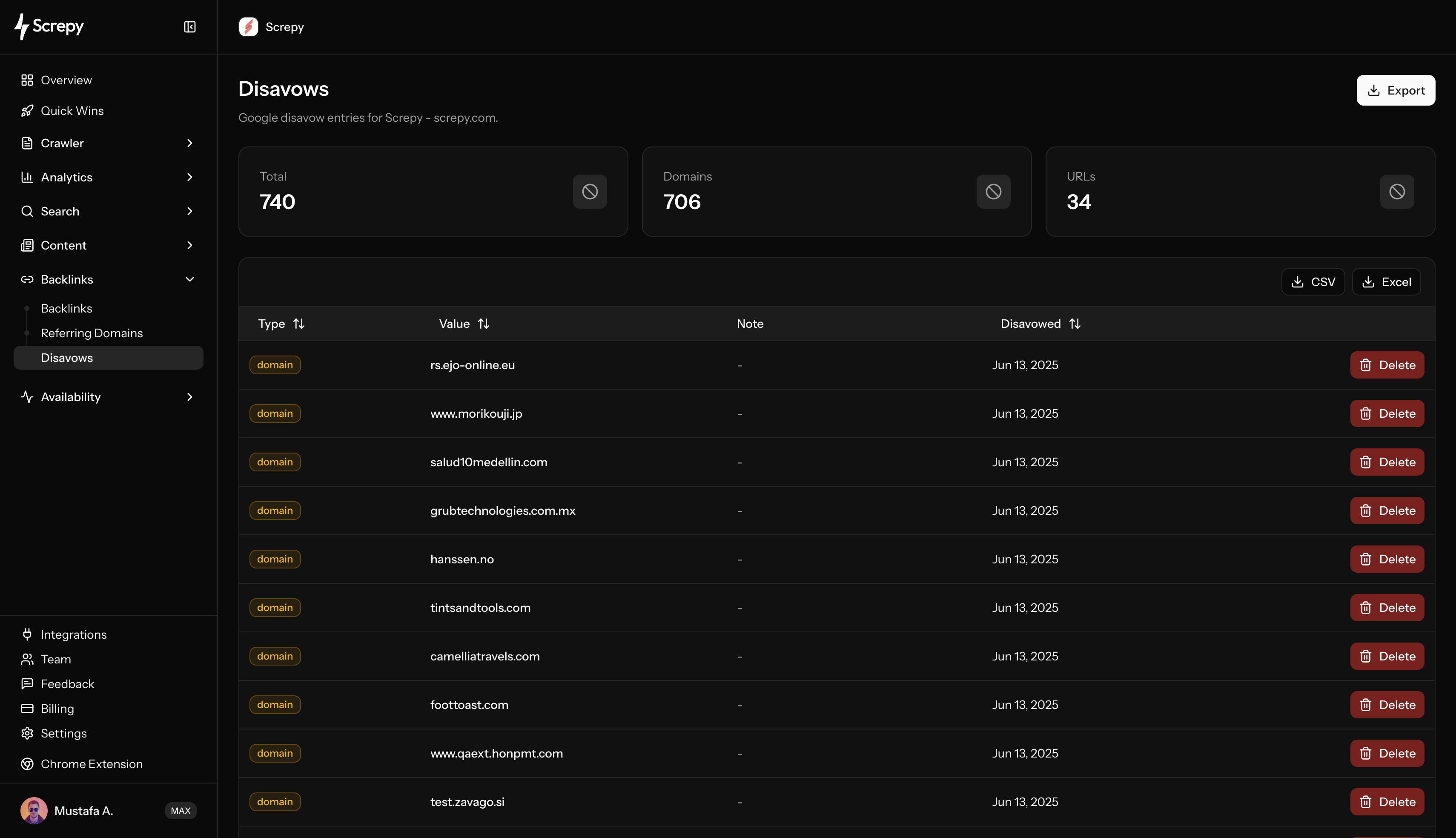Delete test.zavago.si entry
This screenshot has width=1456, height=838.
[x=1387, y=802]
